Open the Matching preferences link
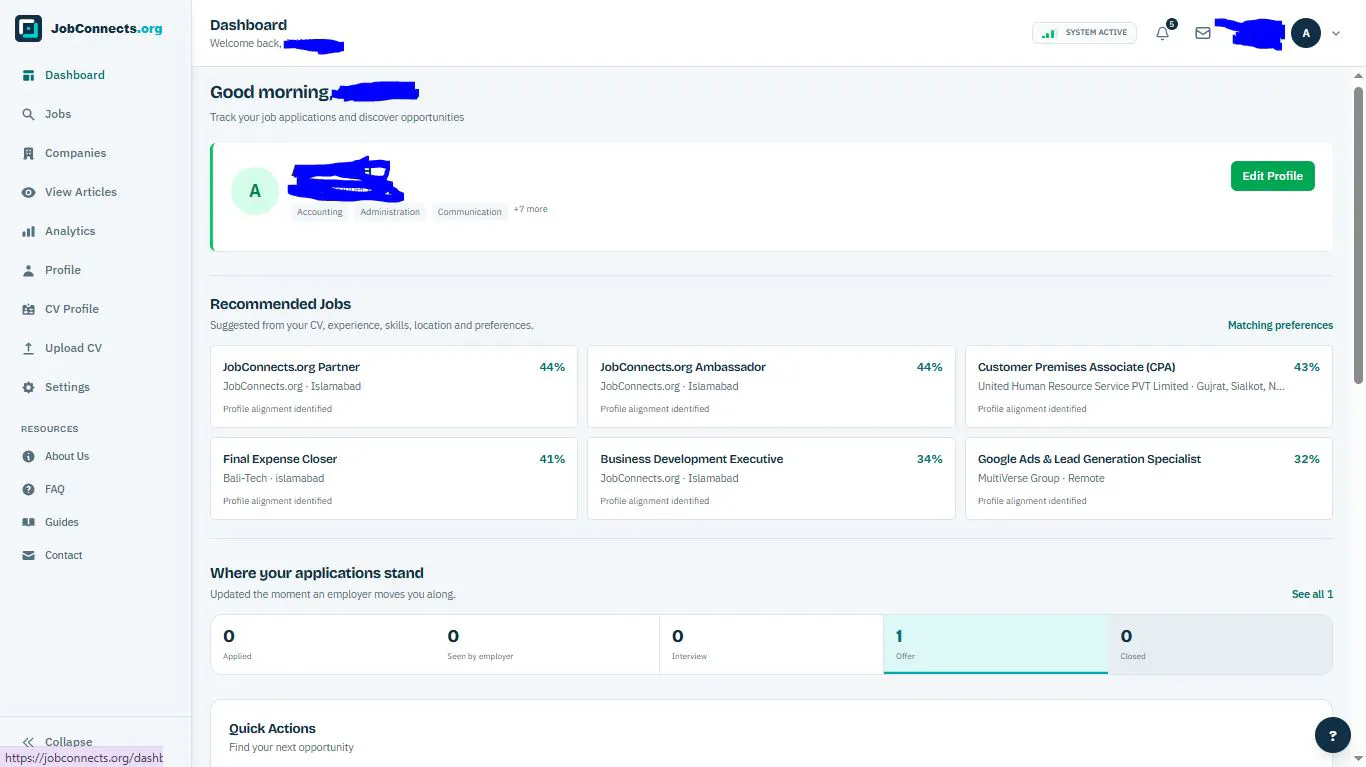 pos(1280,325)
